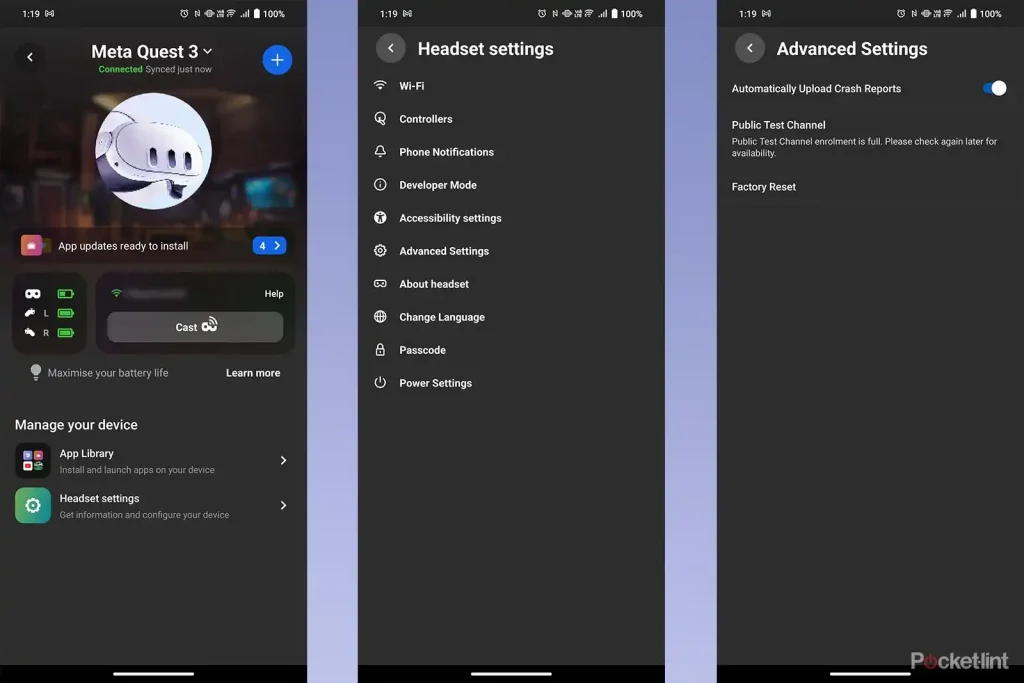
Task: Open the Help link
Action: pos(274,294)
